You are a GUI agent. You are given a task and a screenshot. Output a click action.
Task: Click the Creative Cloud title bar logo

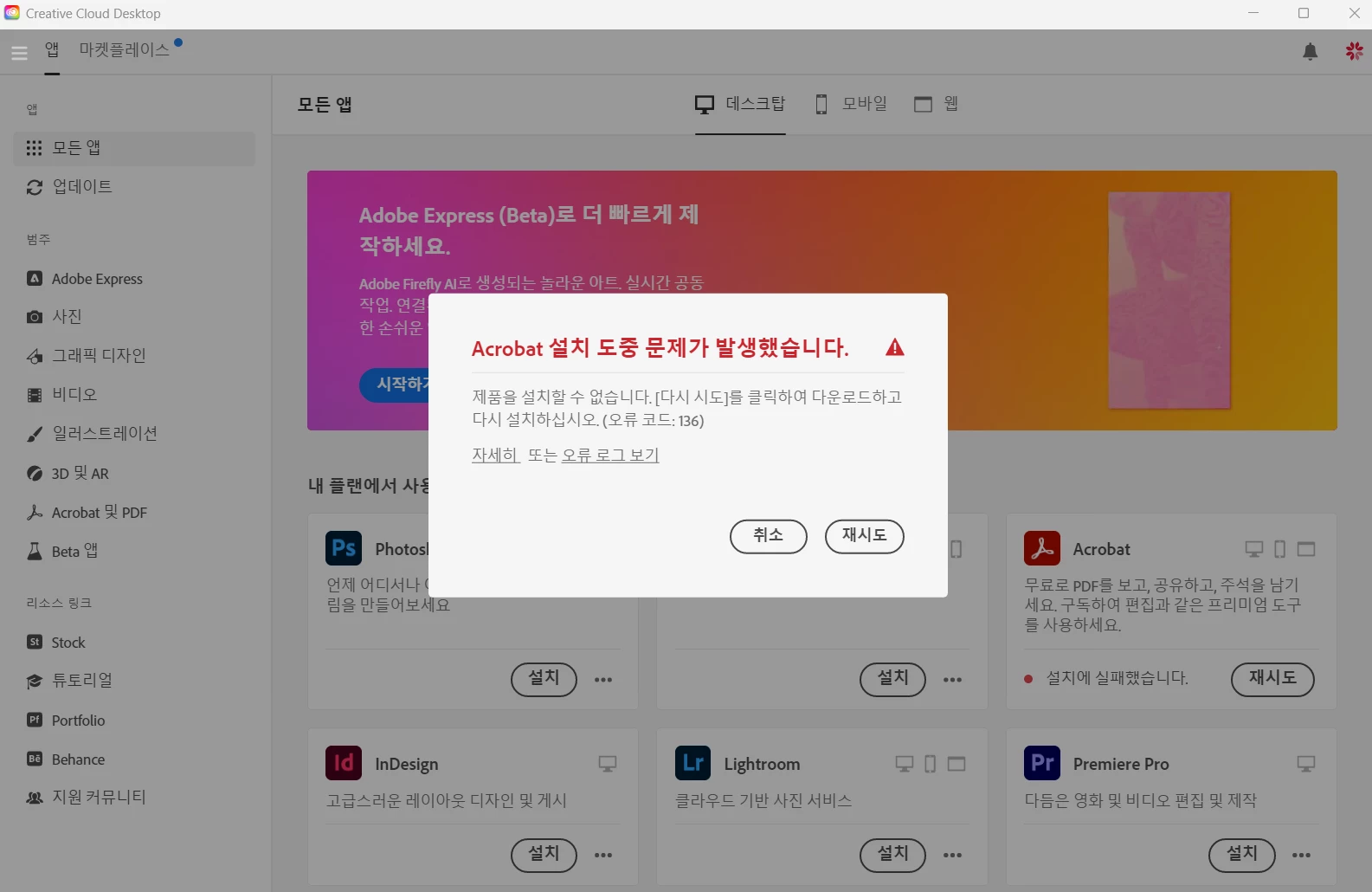(x=12, y=13)
